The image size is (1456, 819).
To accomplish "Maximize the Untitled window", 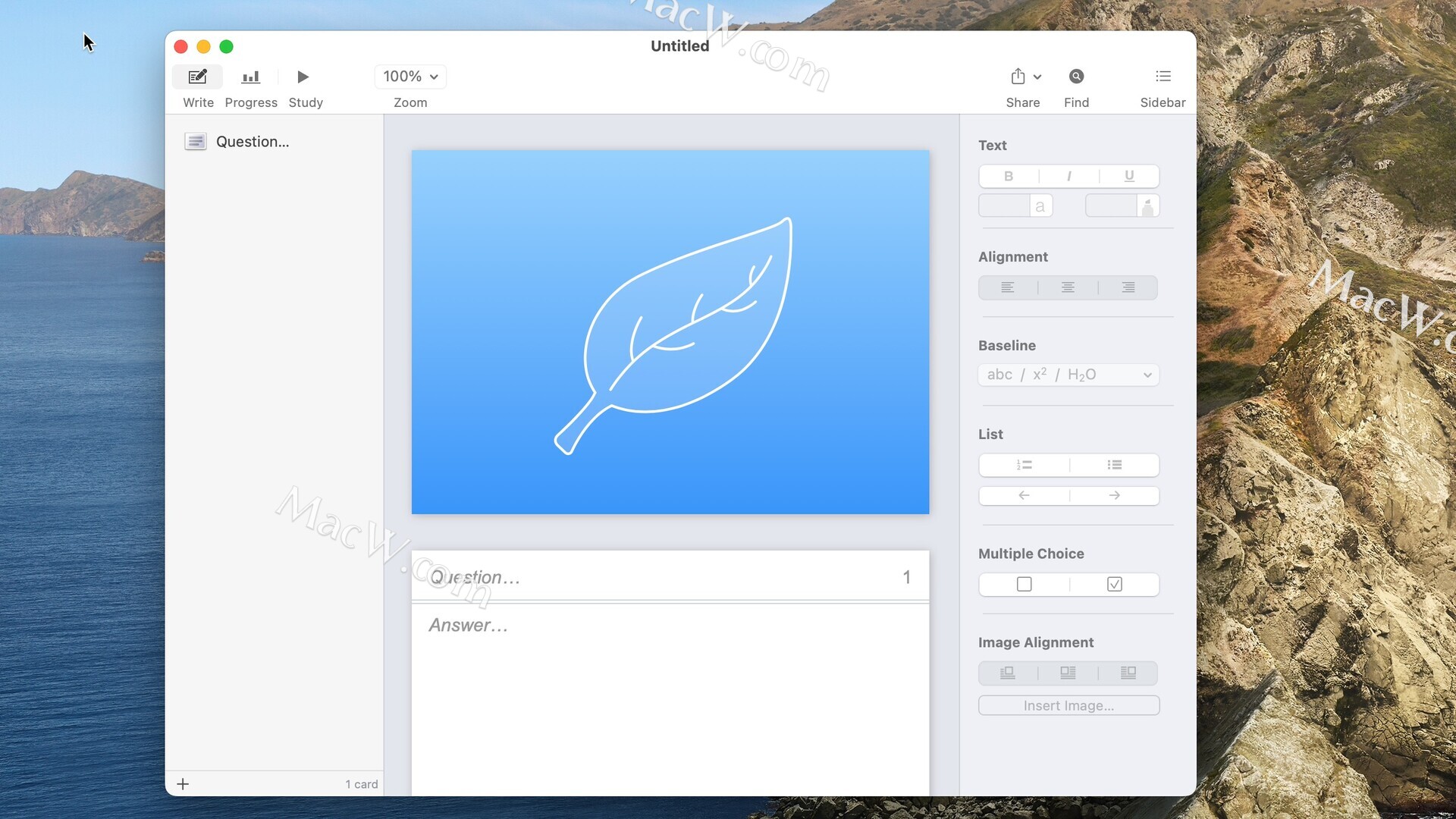I will [x=226, y=46].
